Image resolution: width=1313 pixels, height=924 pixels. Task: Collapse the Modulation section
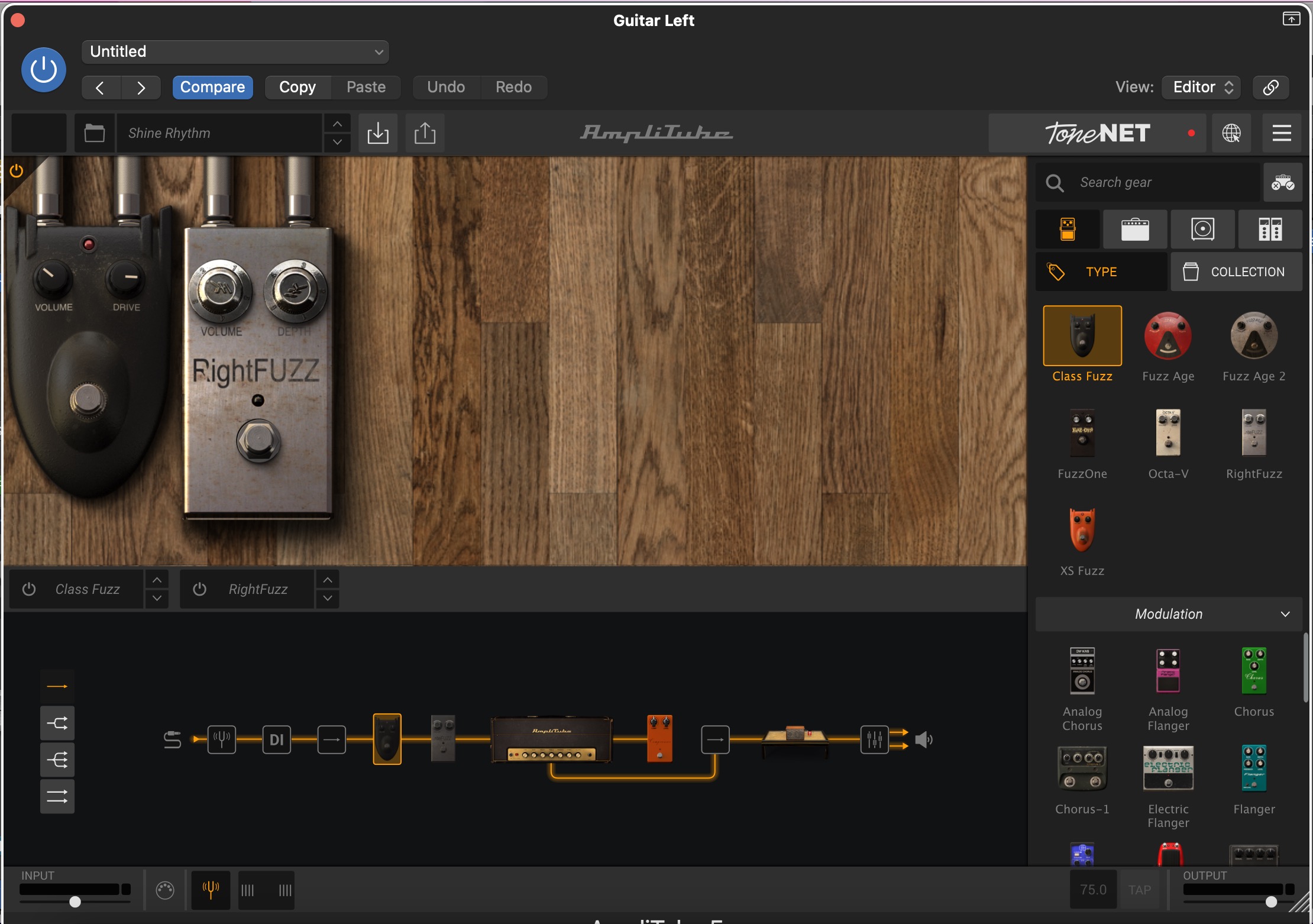coord(1169,614)
